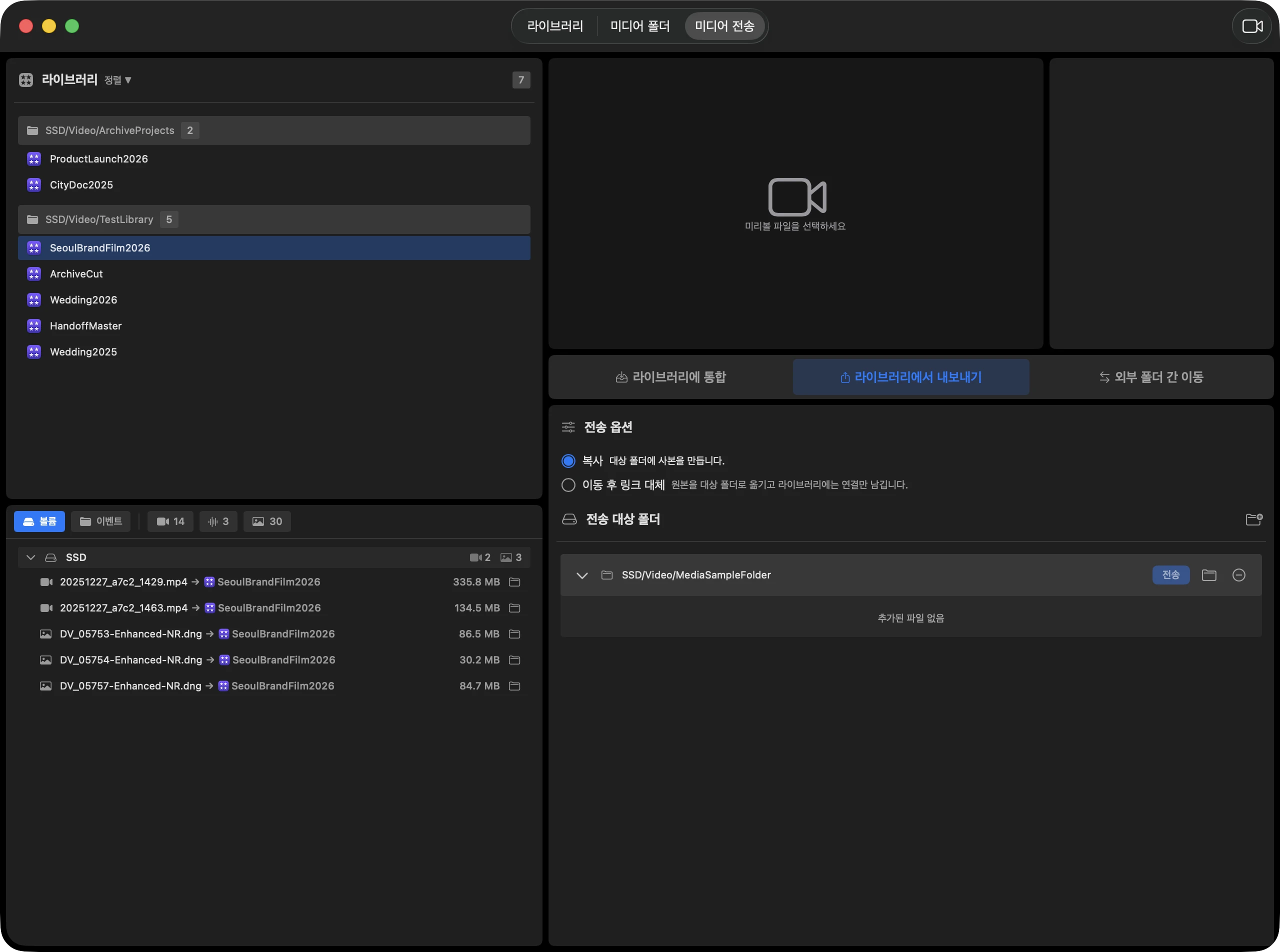Click the SSD drive icon in volume list
The height and width of the screenshot is (952, 1280).
50,557
